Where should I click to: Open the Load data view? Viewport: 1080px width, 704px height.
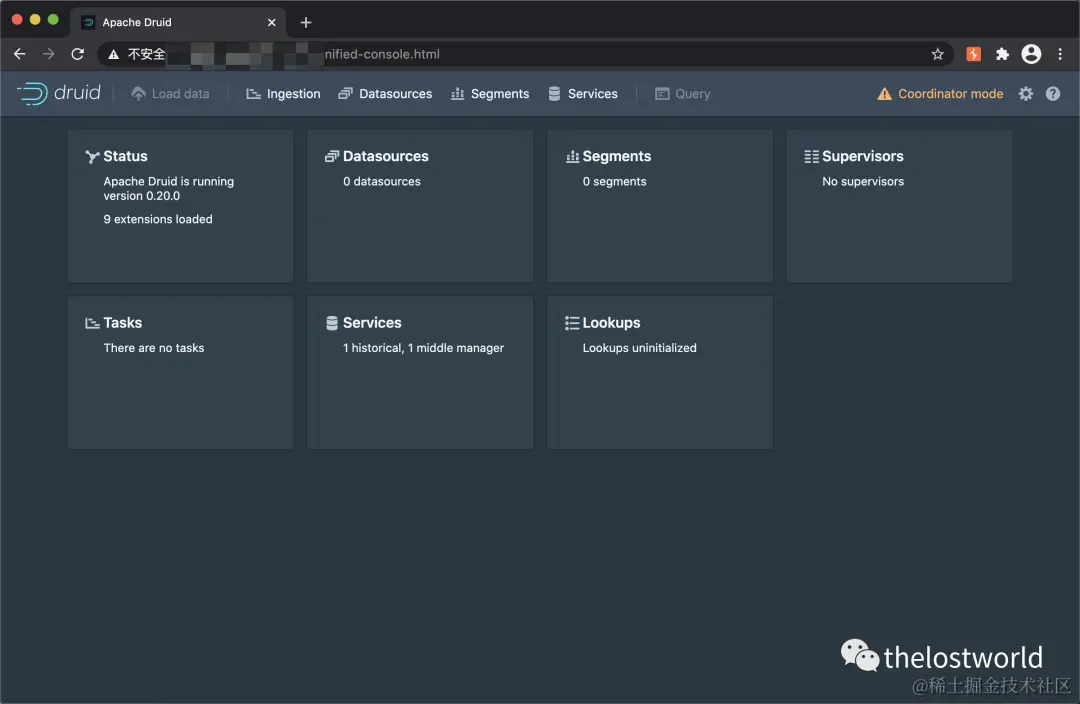click(x=170, y=94)
